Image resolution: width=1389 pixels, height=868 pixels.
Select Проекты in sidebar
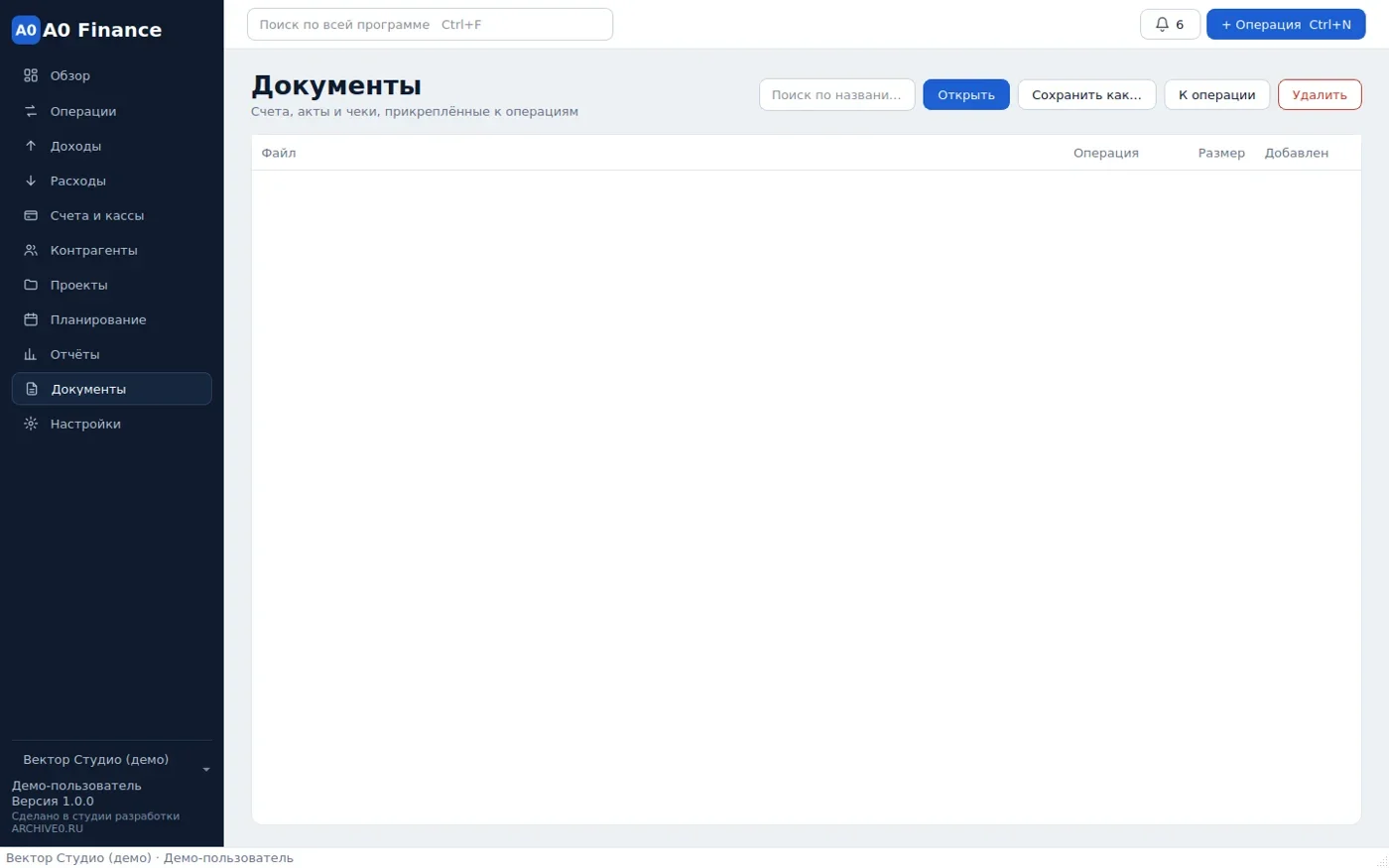[111, 285]
